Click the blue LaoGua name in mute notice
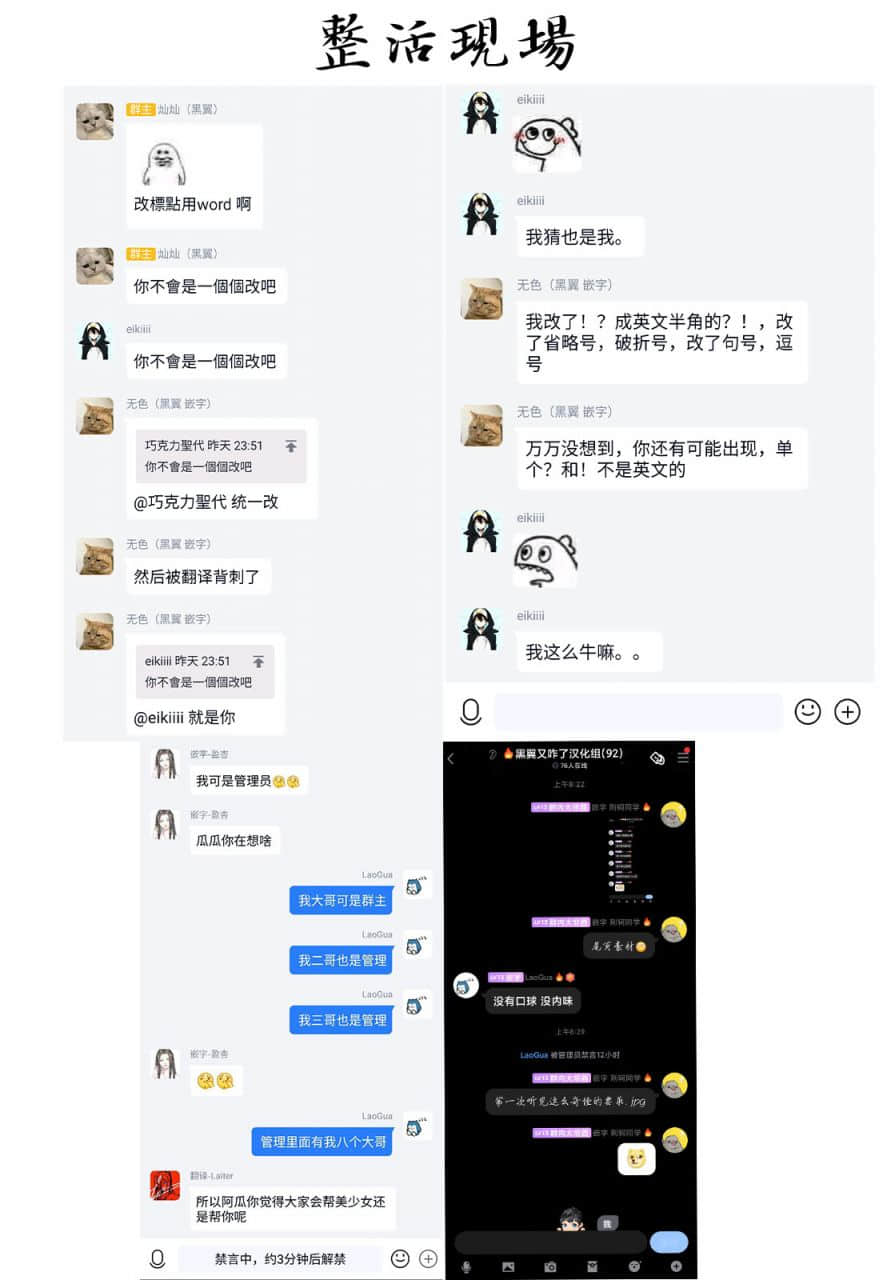The width and height of the screenshot is (891, 1280). 534,1055
